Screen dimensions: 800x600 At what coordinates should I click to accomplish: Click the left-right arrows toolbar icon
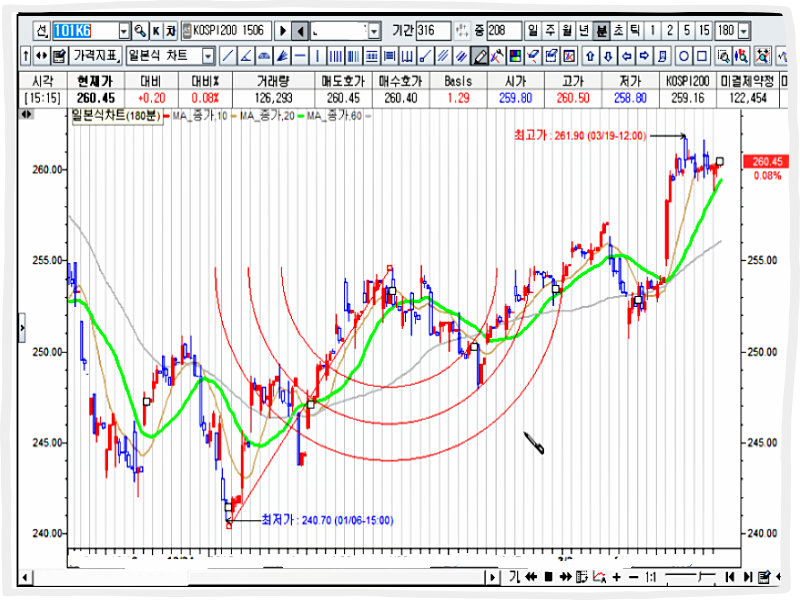pyautogui.click(x=42, y=56)
